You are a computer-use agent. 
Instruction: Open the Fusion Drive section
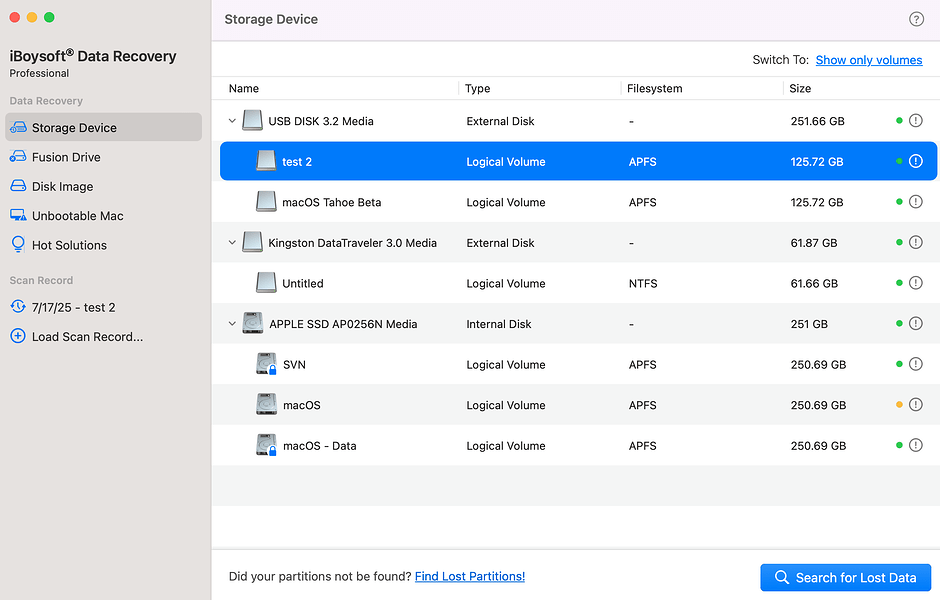(104, 157)
